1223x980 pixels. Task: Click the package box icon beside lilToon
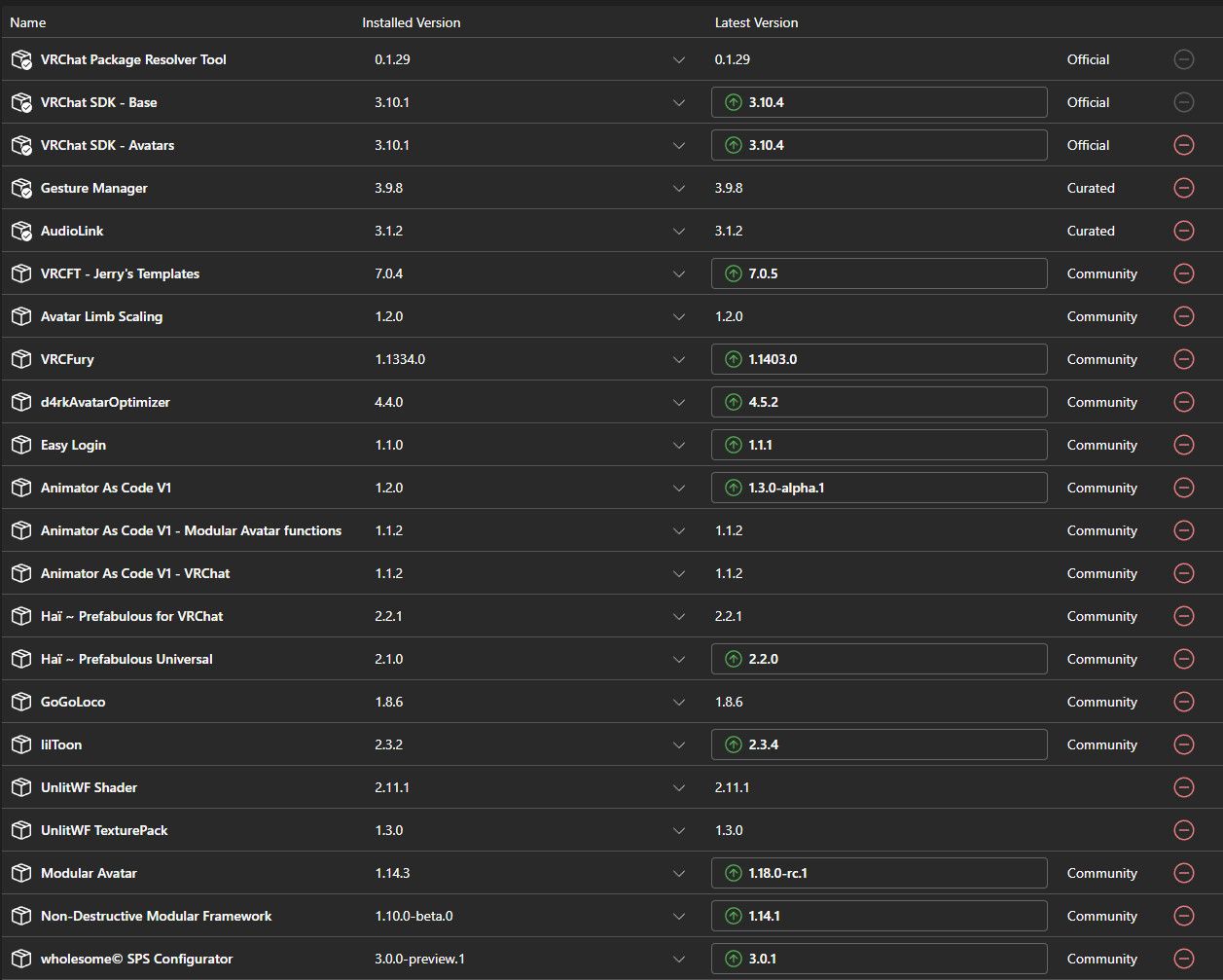click(x=21, y=744)
